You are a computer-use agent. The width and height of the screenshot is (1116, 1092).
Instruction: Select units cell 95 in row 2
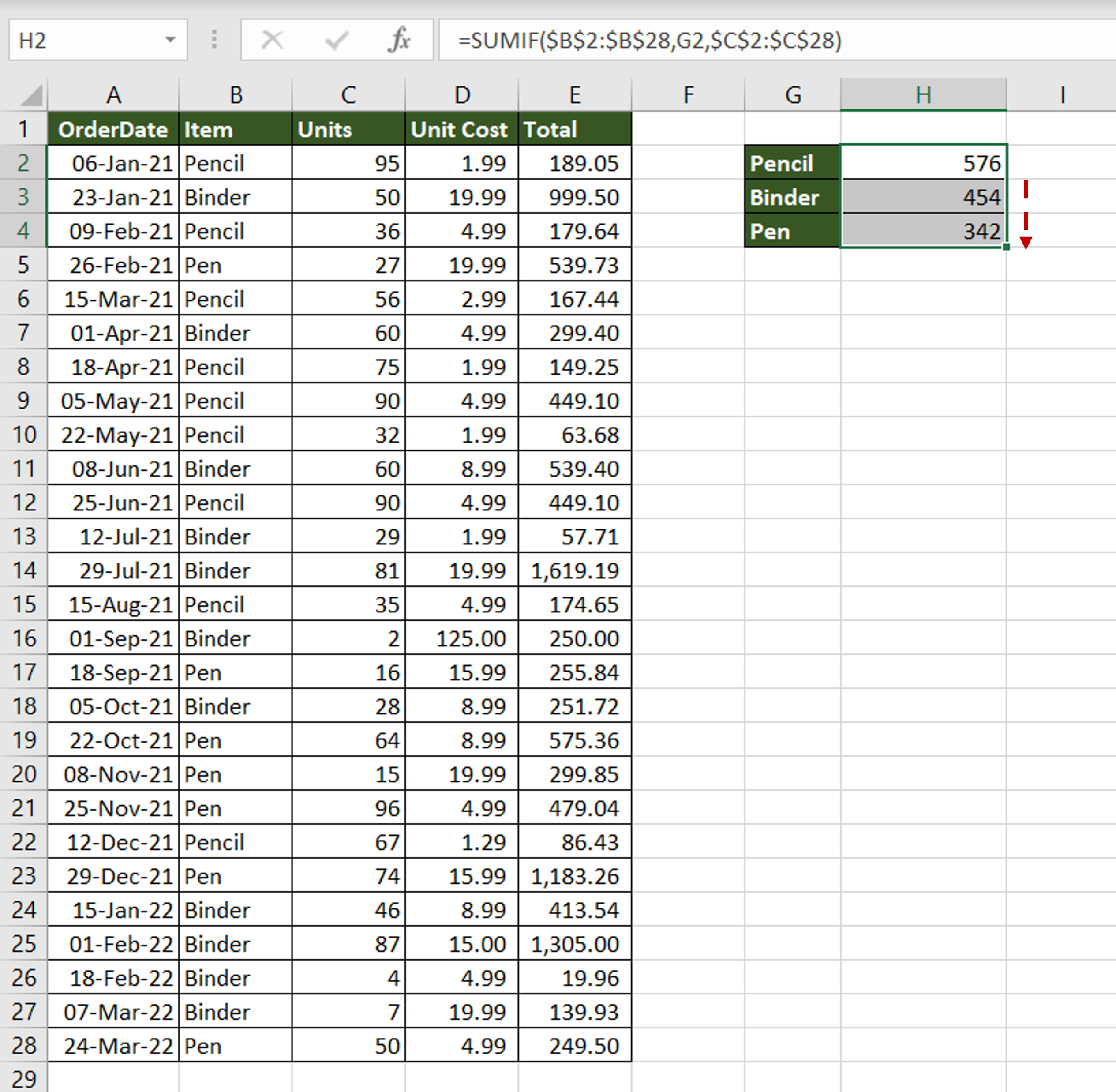(x=348, y=163)
